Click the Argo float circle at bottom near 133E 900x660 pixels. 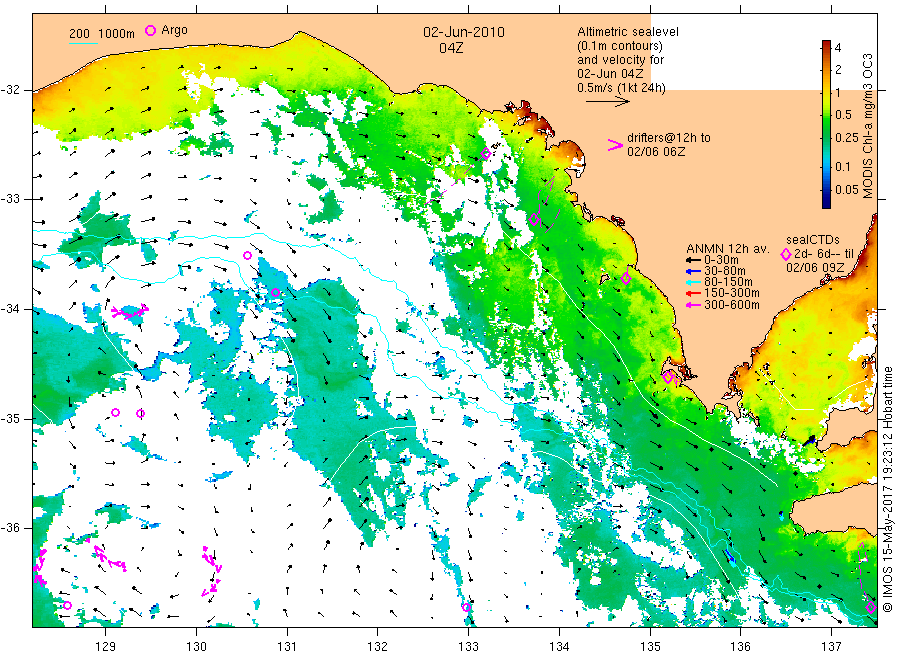pyautogui.click(x=467, y=607)
